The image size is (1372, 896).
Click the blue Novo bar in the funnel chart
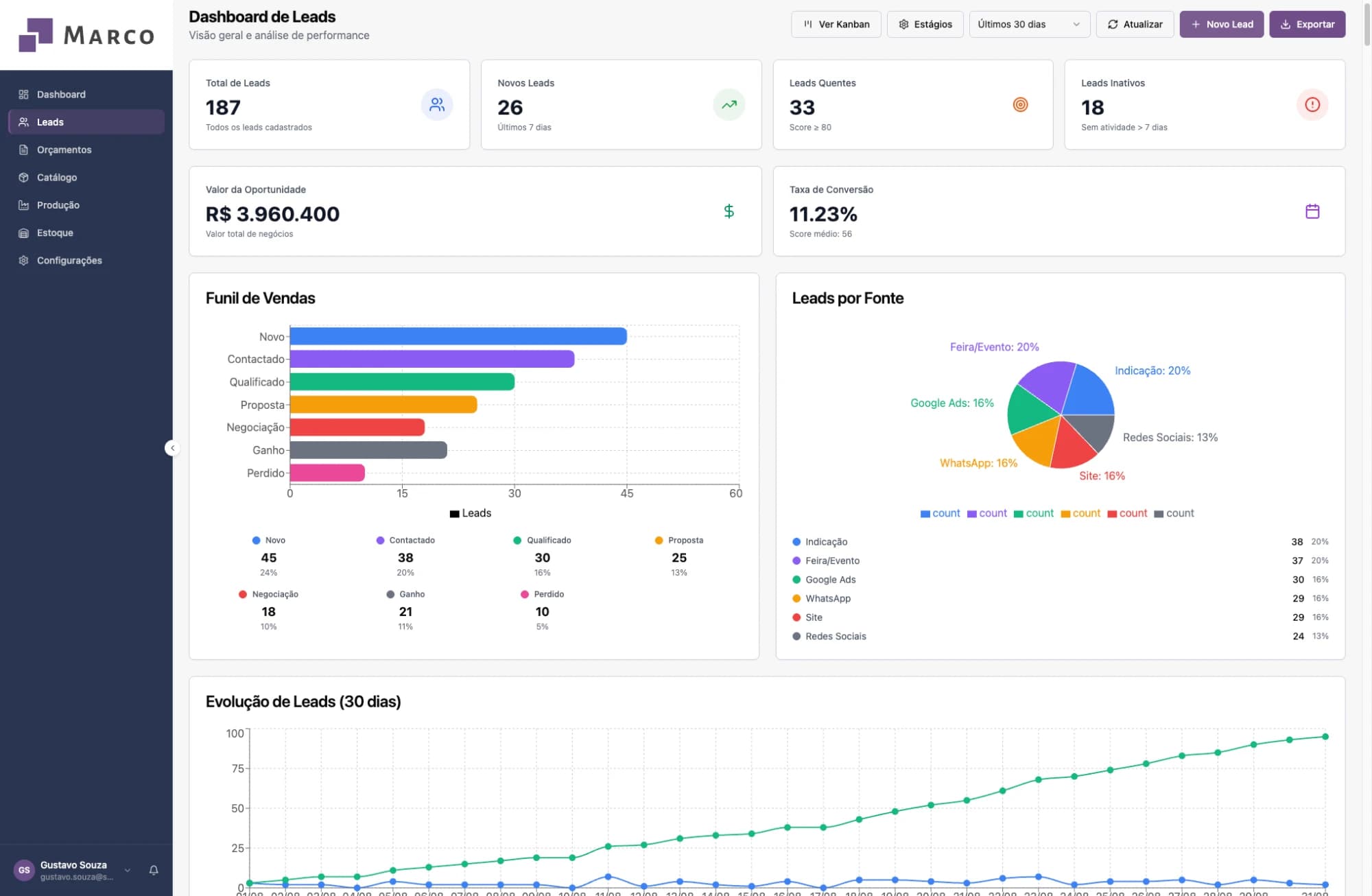(x=458, y=336)
